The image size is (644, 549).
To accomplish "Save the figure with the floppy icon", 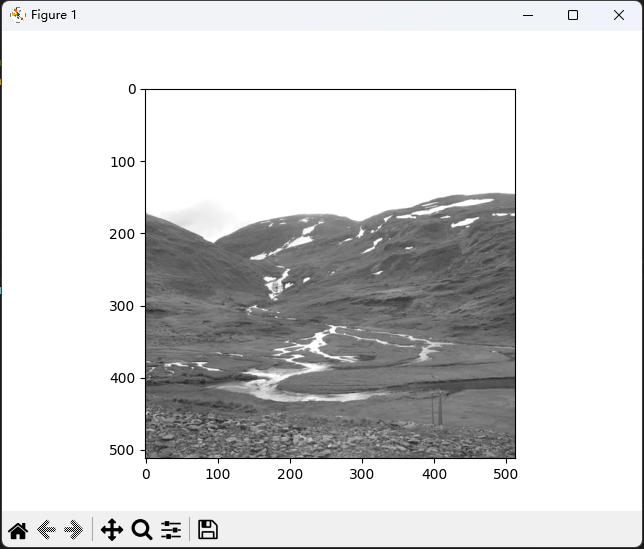I will pos(208,530).
